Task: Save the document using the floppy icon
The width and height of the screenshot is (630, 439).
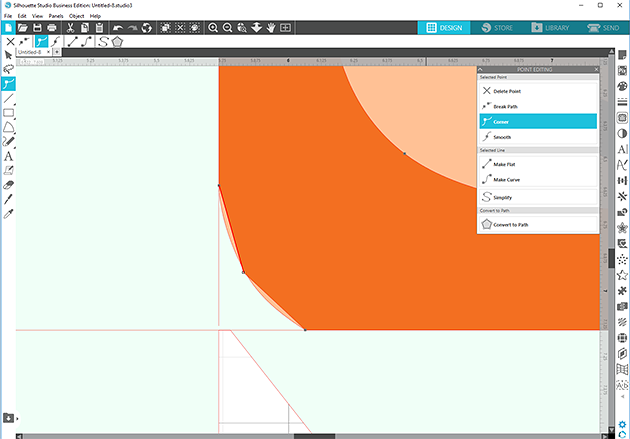Action: point(37,28)
